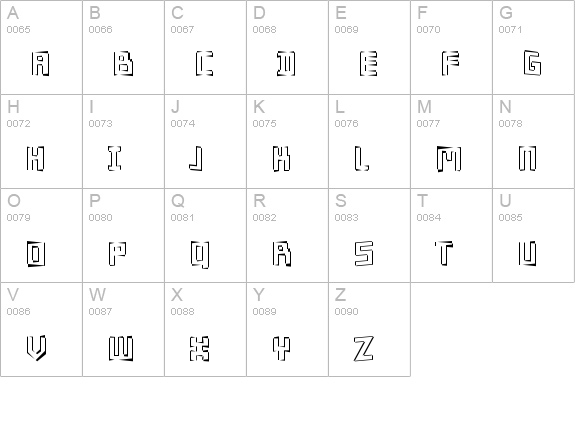
Task: Select the N glyph coded 0078
Action: pyautogui.click(x=533, y=141)
